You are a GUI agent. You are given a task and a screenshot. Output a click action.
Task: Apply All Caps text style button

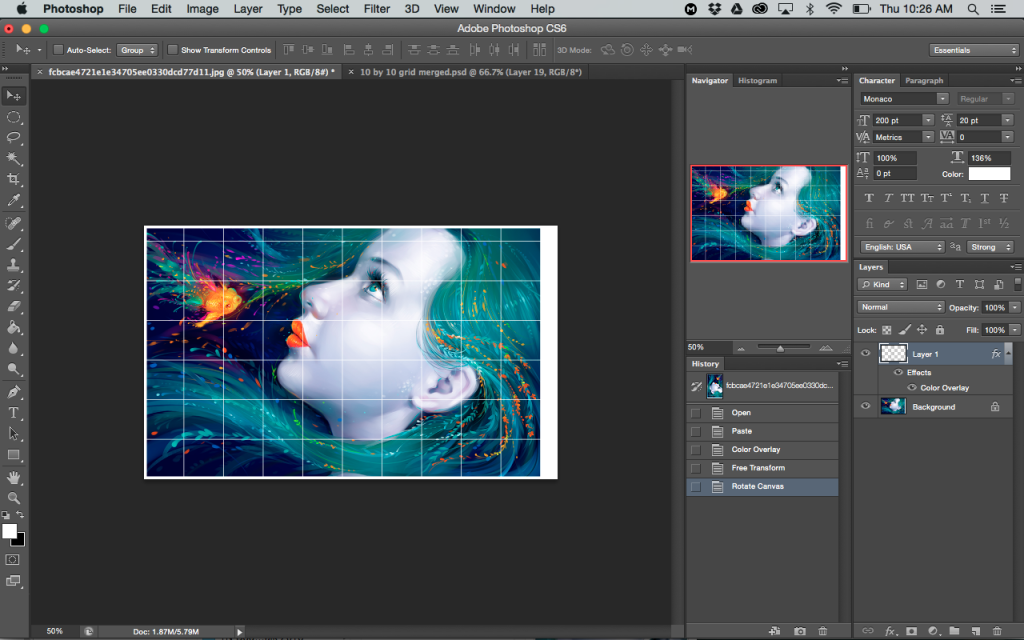coord(907,198)
